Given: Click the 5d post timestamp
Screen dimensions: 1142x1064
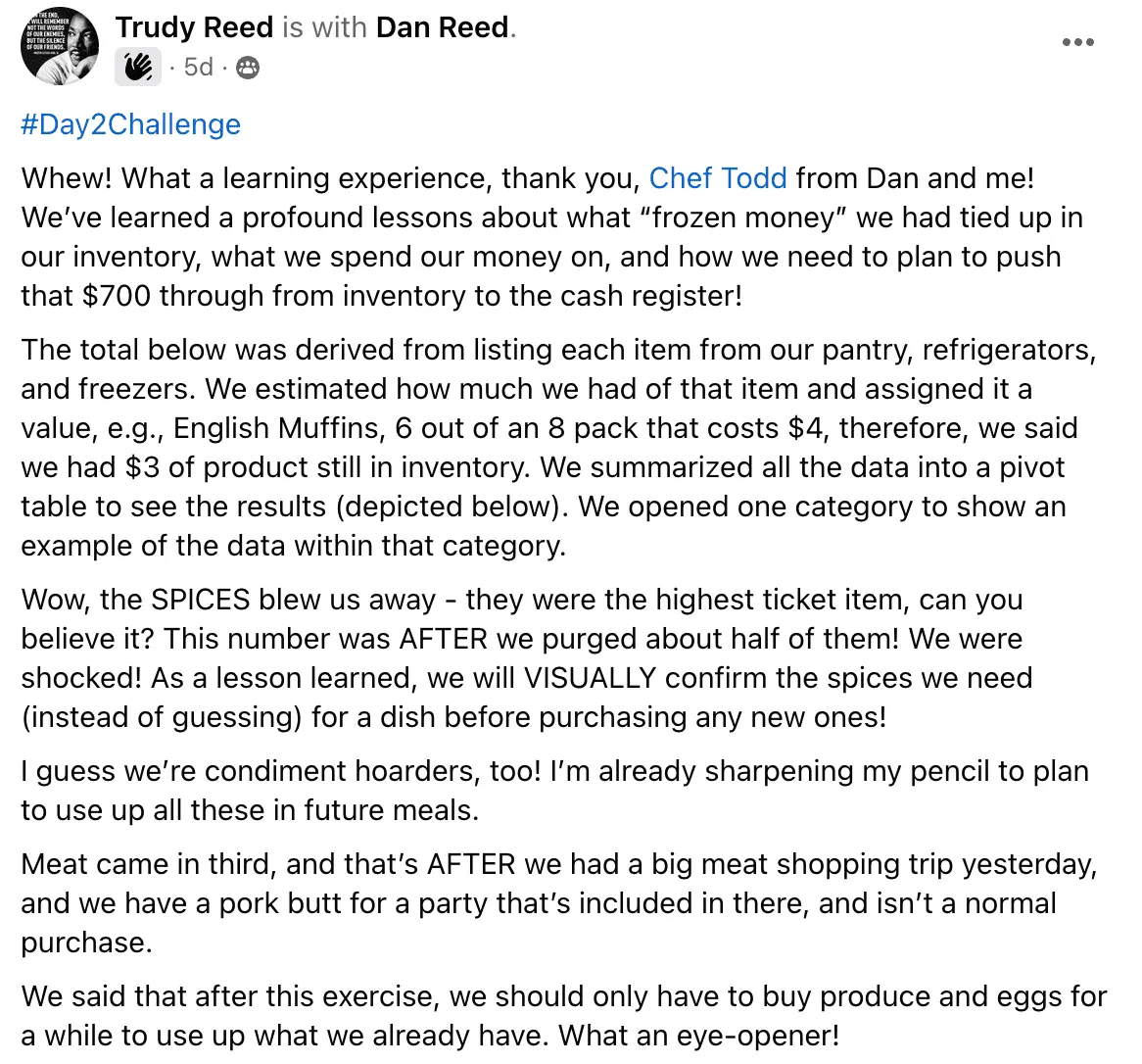Looking at the screenshot, I should pos(198,68).
